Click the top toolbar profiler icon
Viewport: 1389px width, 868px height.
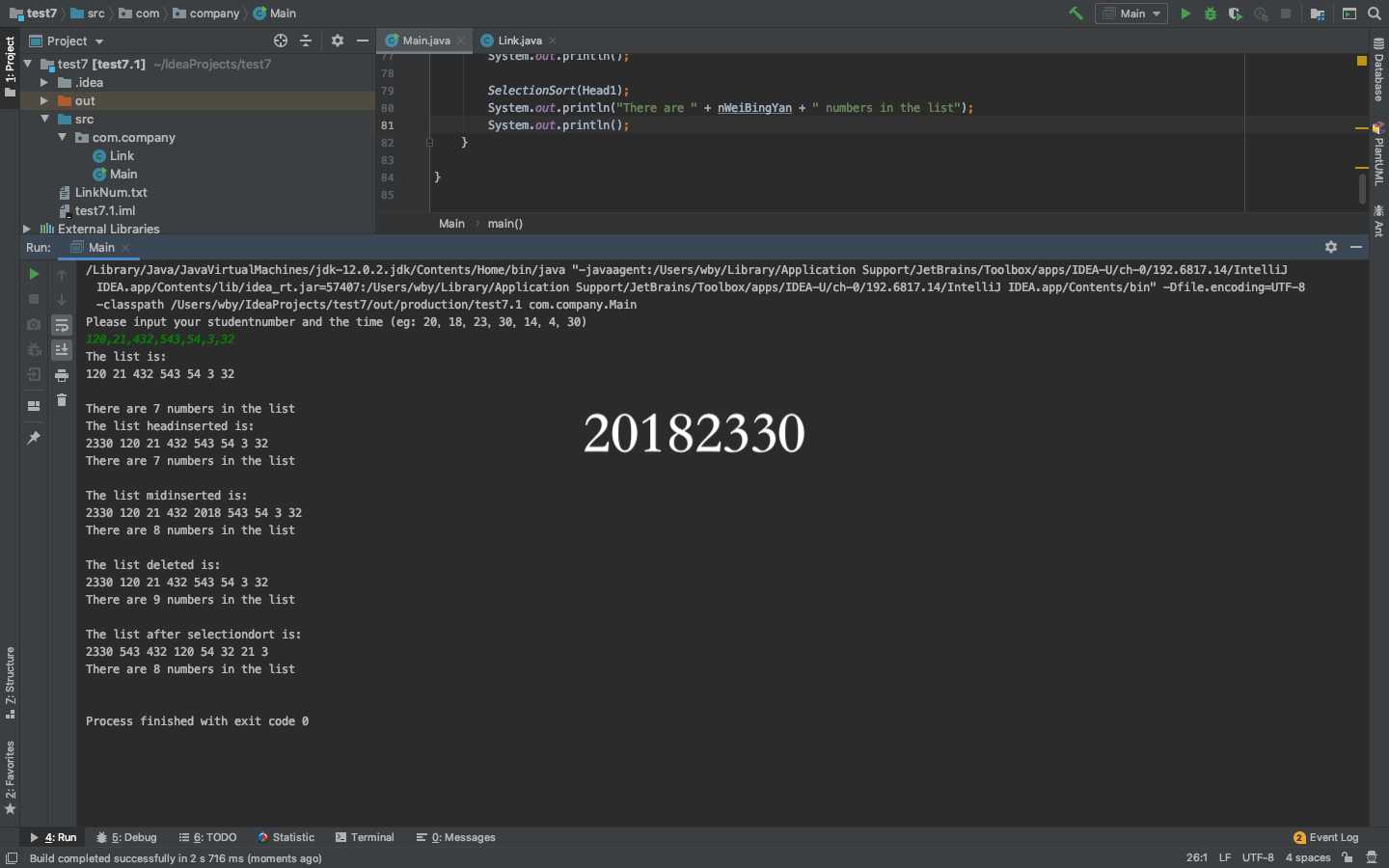(x=1261, y=14)
